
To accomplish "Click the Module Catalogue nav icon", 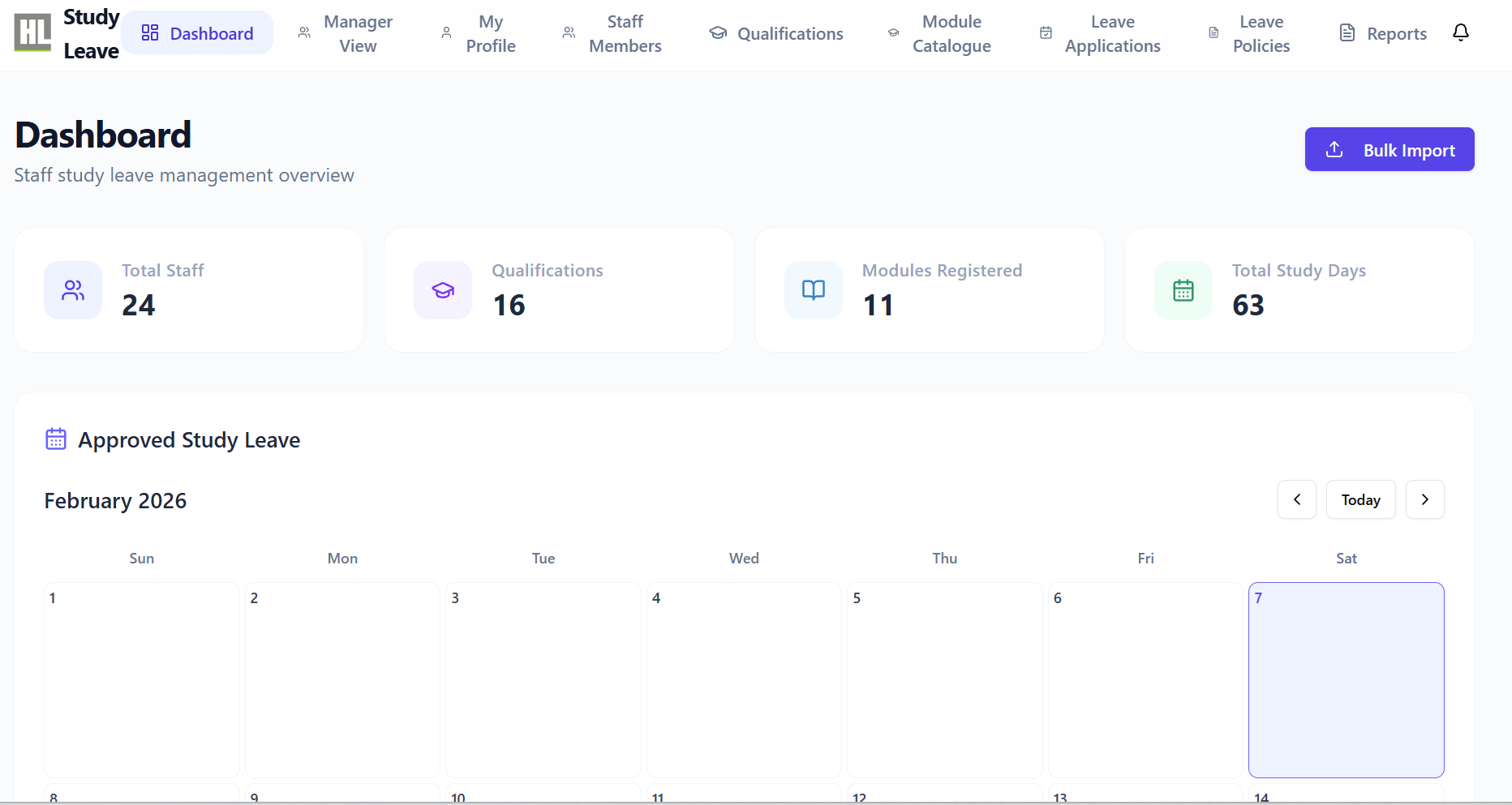I will coord(893,33).
